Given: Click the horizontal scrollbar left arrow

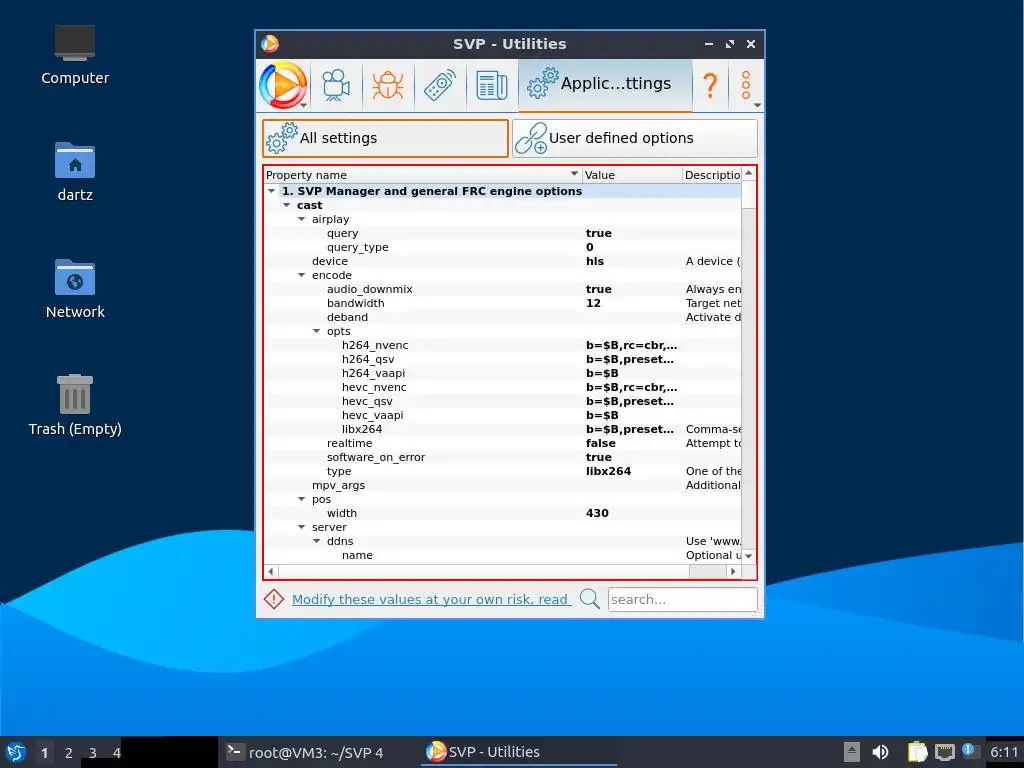Looking at the screenshot, I should click(x=271, y=571).
